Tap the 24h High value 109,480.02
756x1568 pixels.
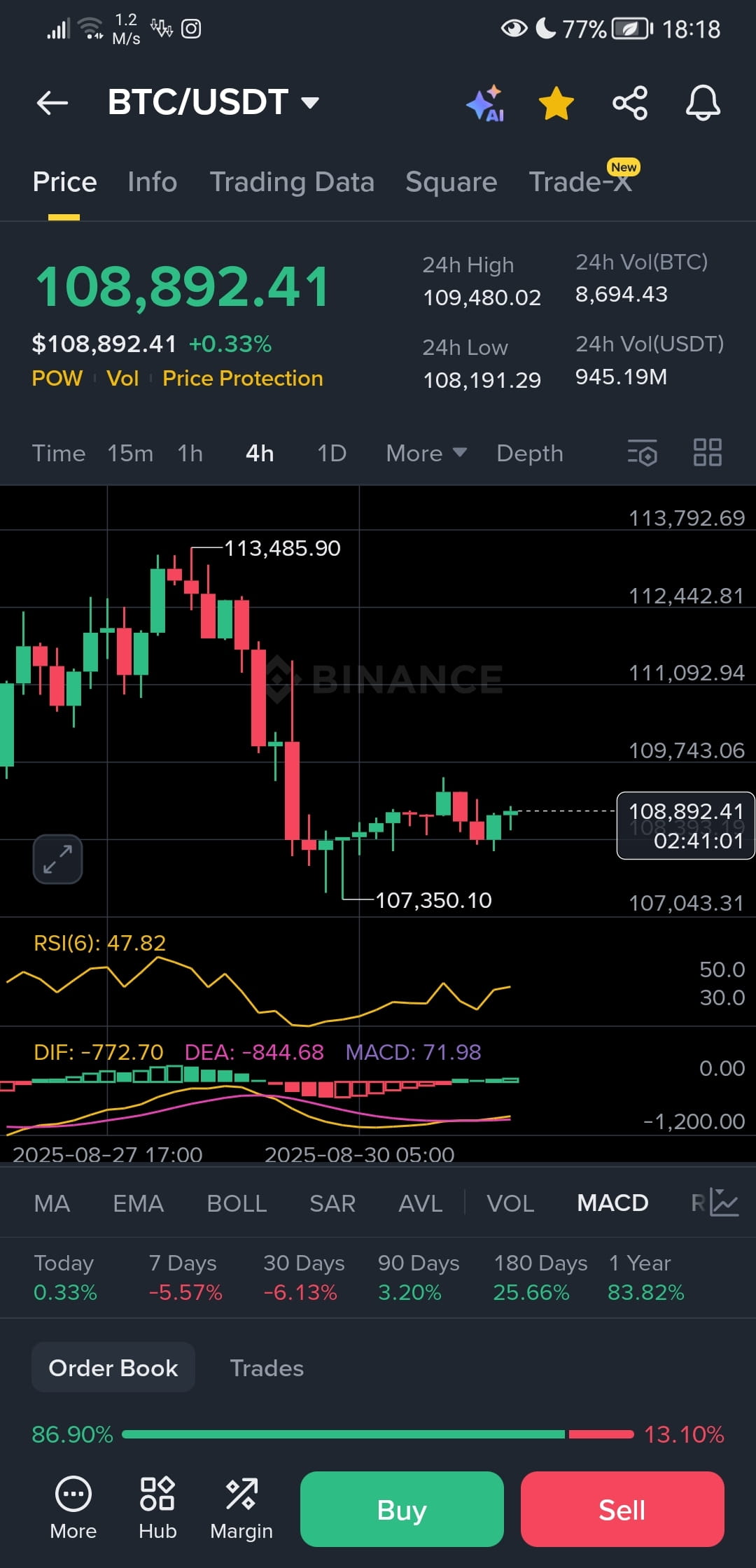pos(482,298)
